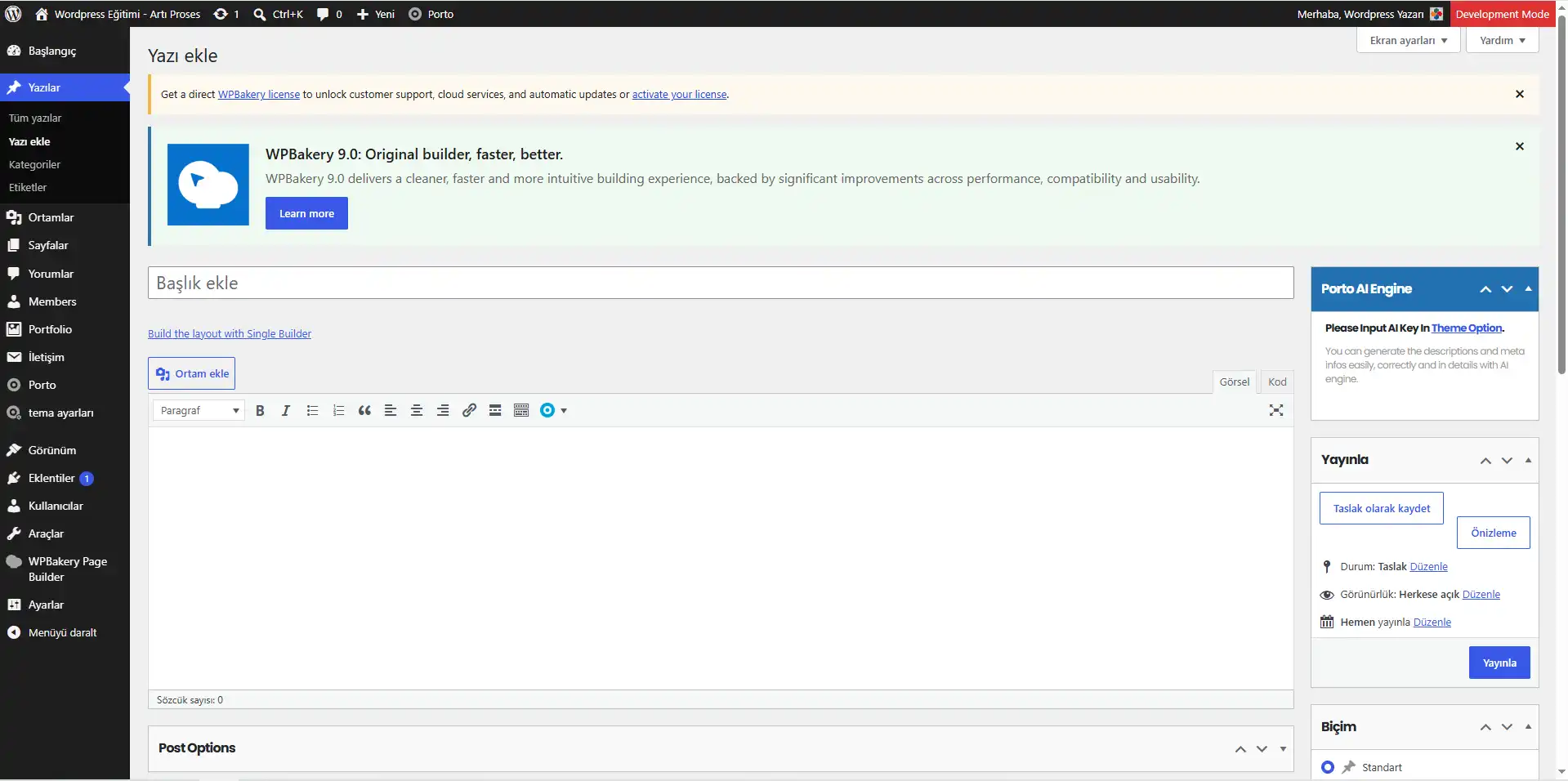
Task: Open comments bubble in admin bar
Action: click(x=329, y=14)
